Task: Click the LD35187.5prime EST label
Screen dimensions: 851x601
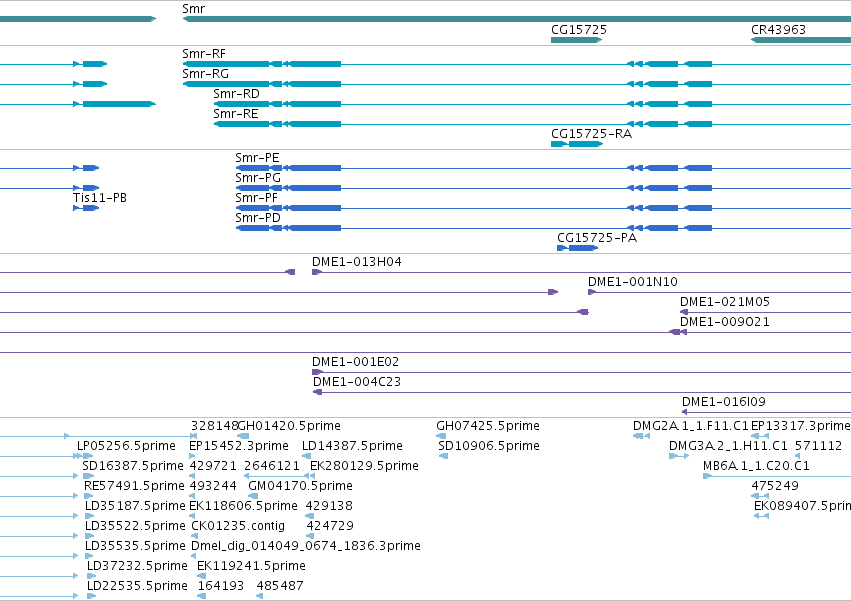Action: 135,507
